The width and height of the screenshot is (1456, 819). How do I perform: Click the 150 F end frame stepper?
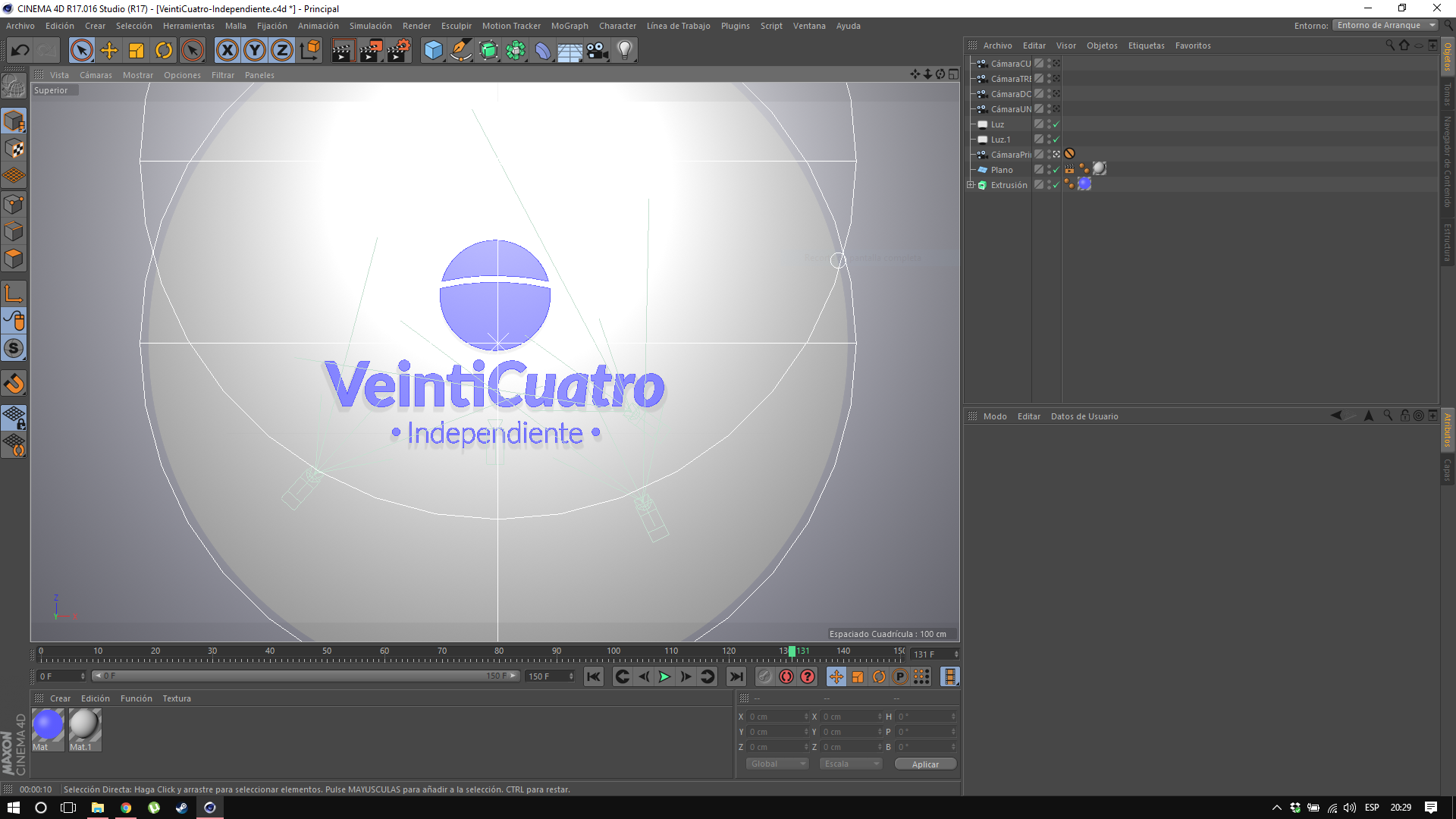(571, 676)
